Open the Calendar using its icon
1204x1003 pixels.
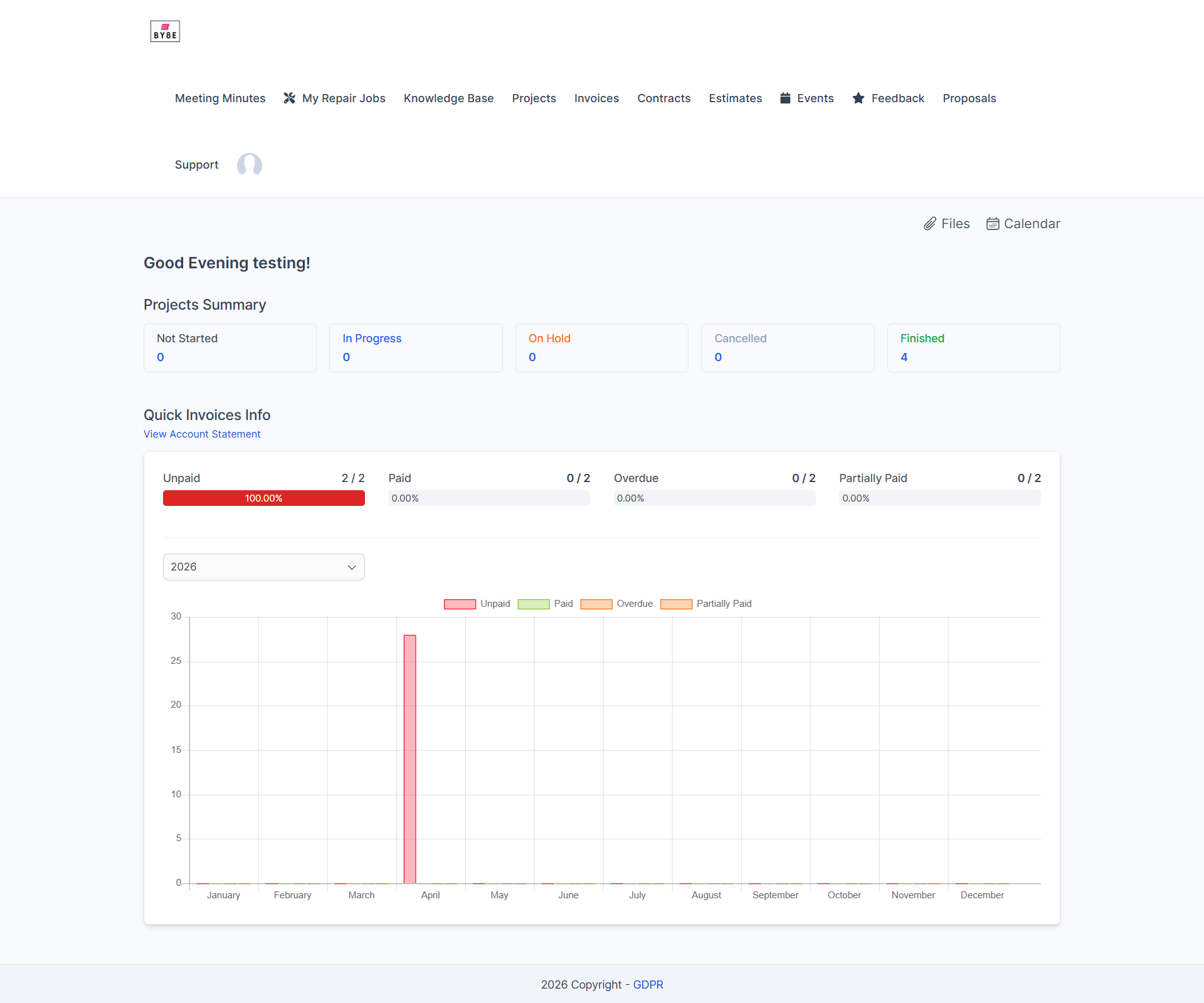tap(993, 223)
